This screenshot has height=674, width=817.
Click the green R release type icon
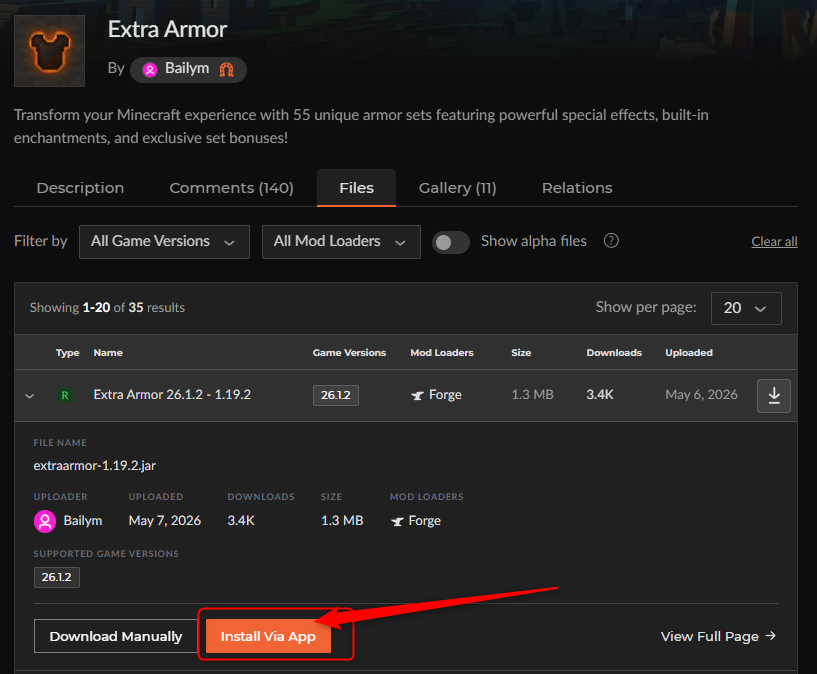[x=65, y=395]
